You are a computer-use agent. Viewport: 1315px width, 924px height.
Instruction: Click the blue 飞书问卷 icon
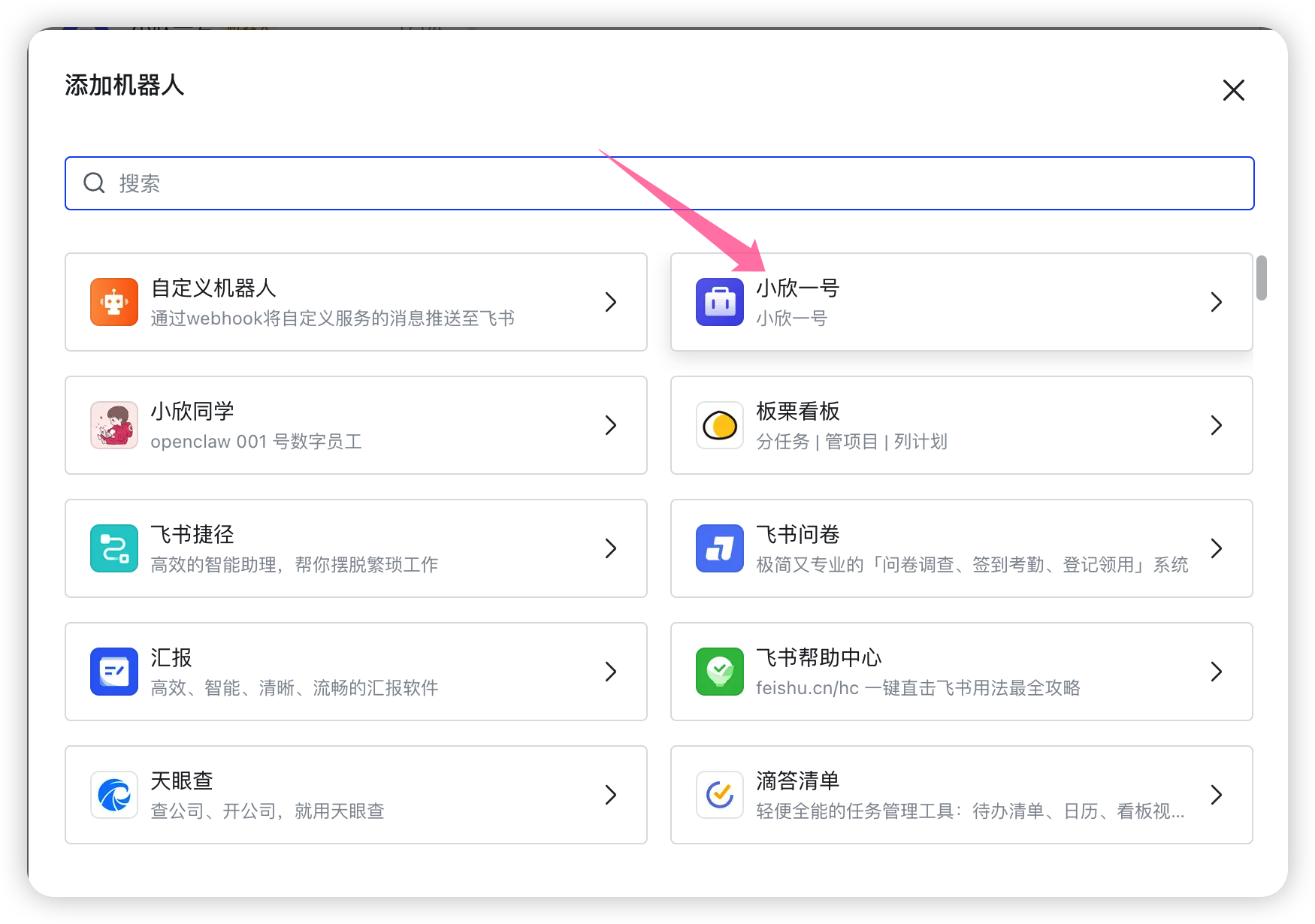(x=719, y=548)
